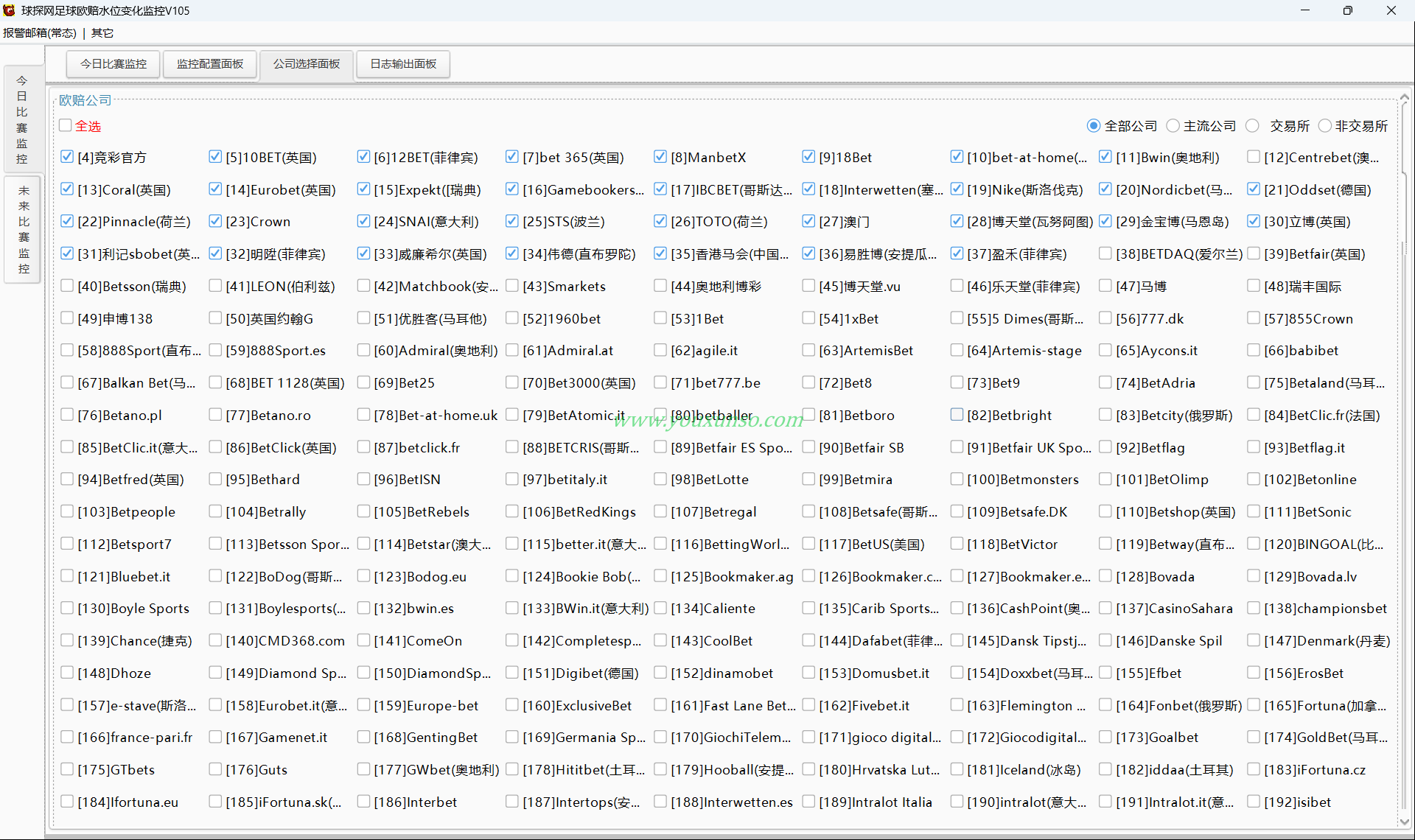This screenshot has width=1415, height=840.
Task: Check [38]BETDAQ(爱尔兰) checkbox
Action: 1105,253
